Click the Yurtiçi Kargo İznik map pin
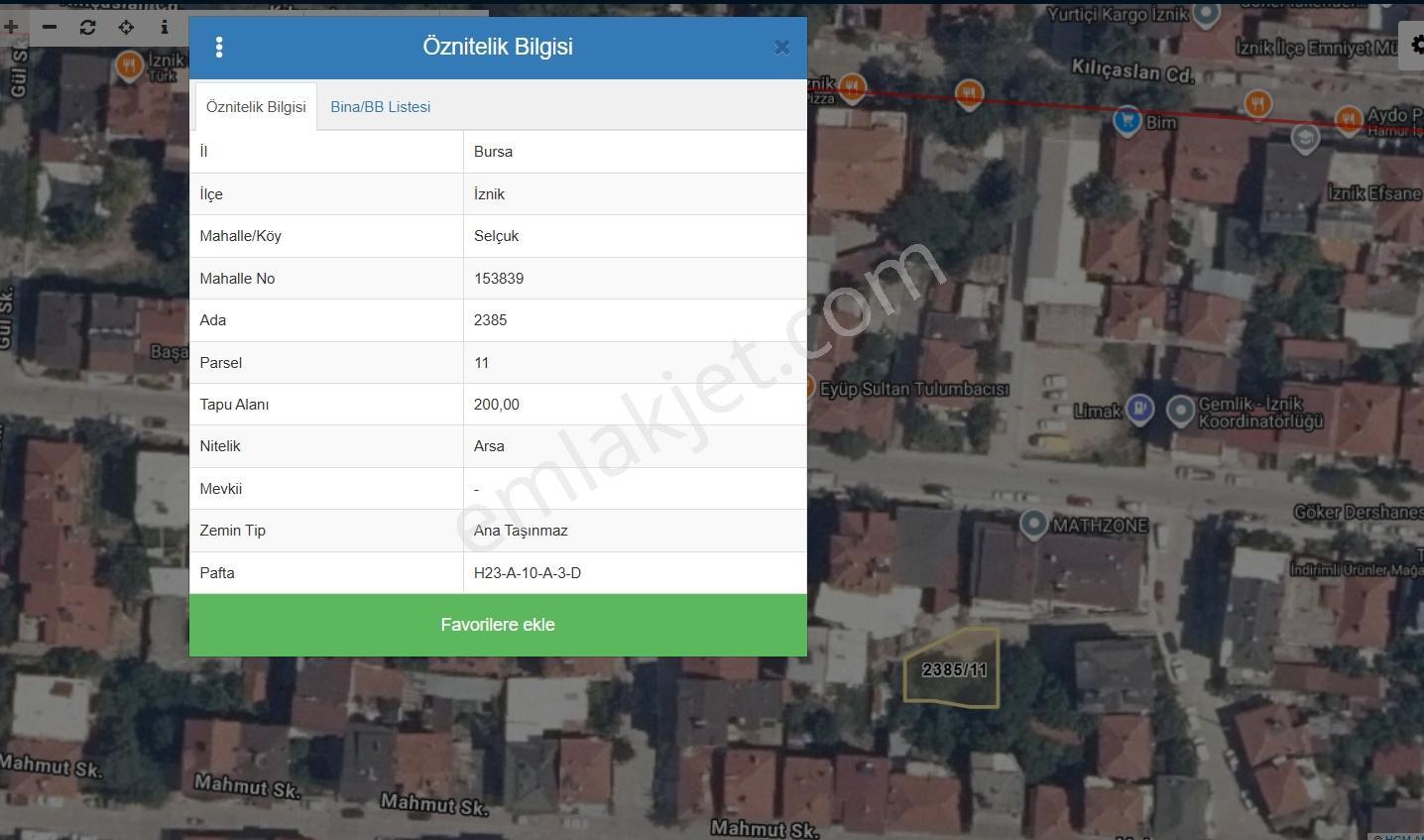The width and height of the screenshot is (1424, 840). pos(1206,14)
